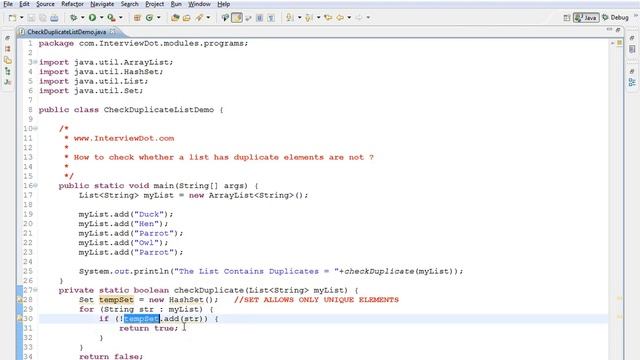640x360 pixels.
Task: Toggle Block Selection mode icon
Action: (260, 18)
